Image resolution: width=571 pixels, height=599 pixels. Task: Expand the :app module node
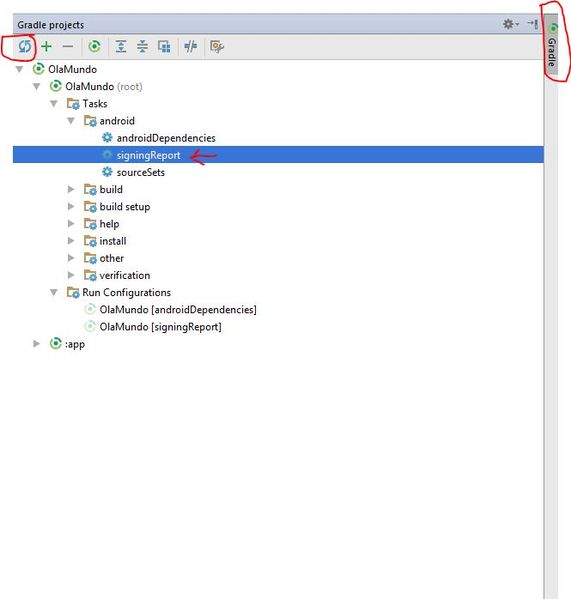(x=37, y=344)
